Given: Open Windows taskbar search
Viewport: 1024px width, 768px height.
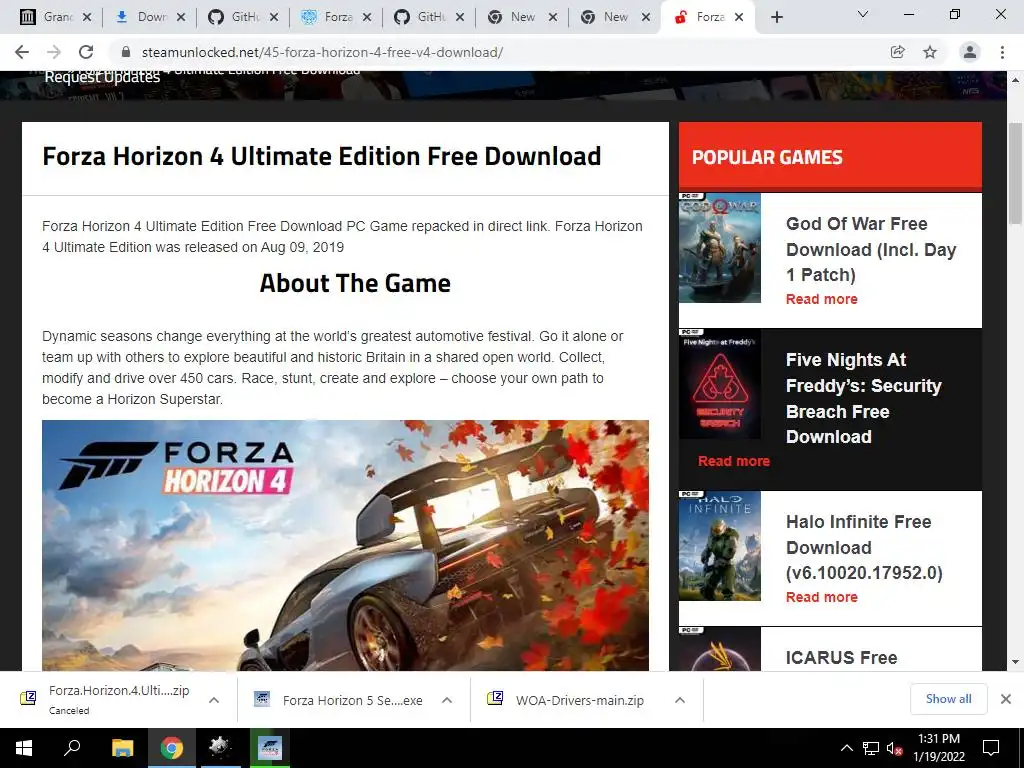Looking at the screenshot, I should pyautogui.click(x=72, y=748).
